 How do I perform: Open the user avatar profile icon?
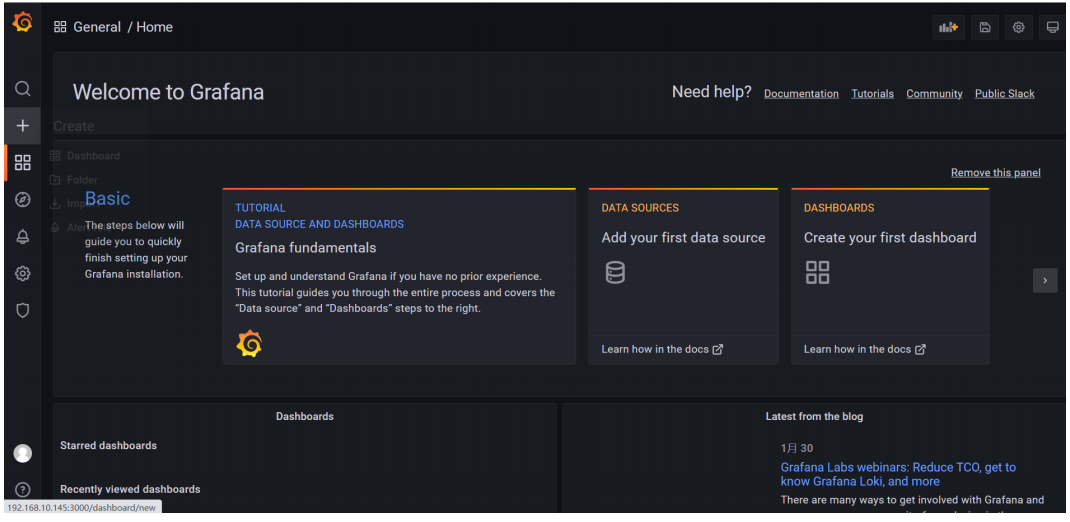tap(23, 453)
